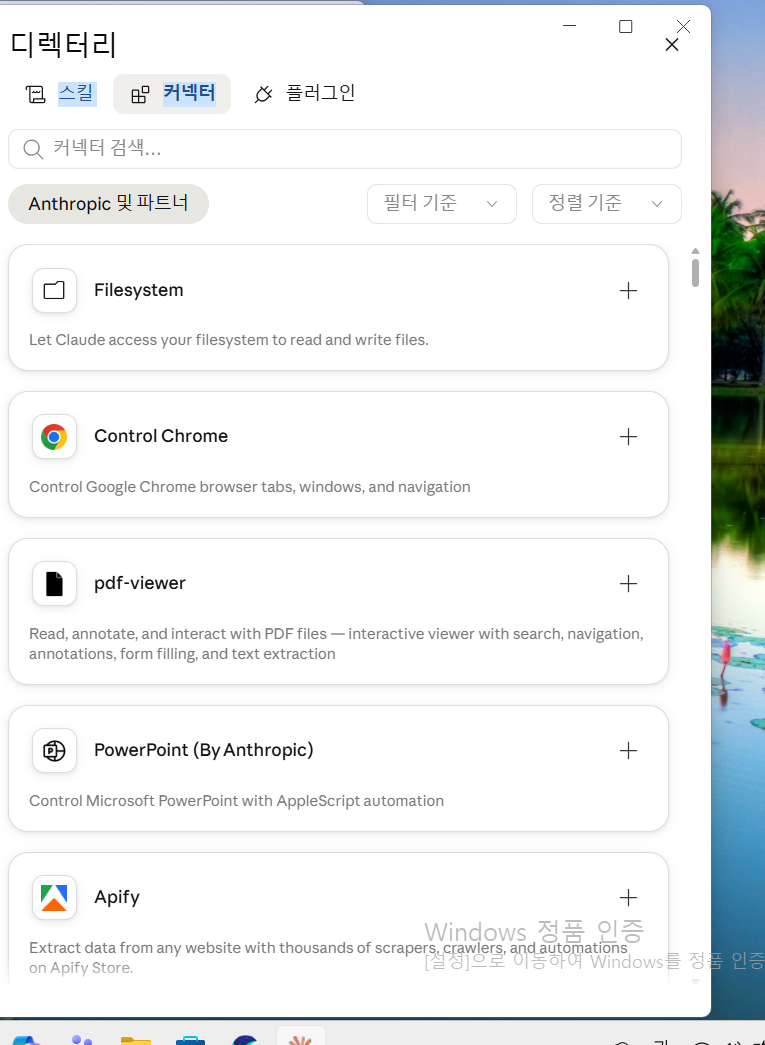Select the 커넥터 tab
The width and height of the screenshot is (765, 1045).
[172, 94]
